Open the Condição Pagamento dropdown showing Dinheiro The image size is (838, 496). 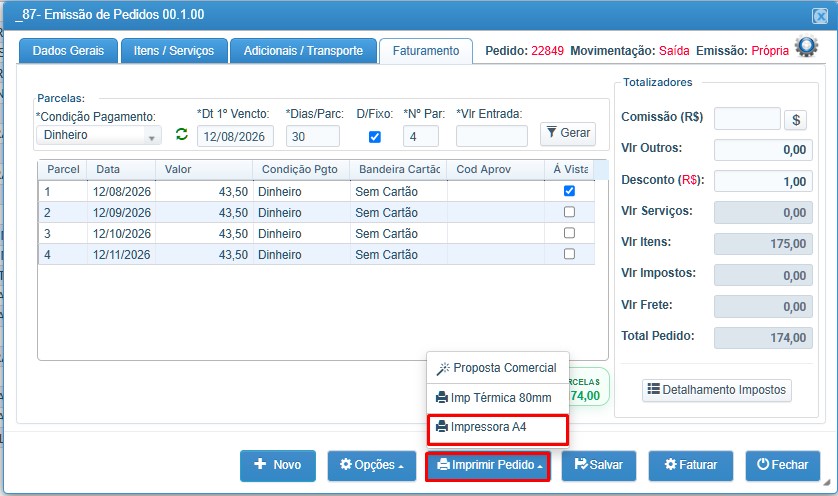[x=99, y=135]
